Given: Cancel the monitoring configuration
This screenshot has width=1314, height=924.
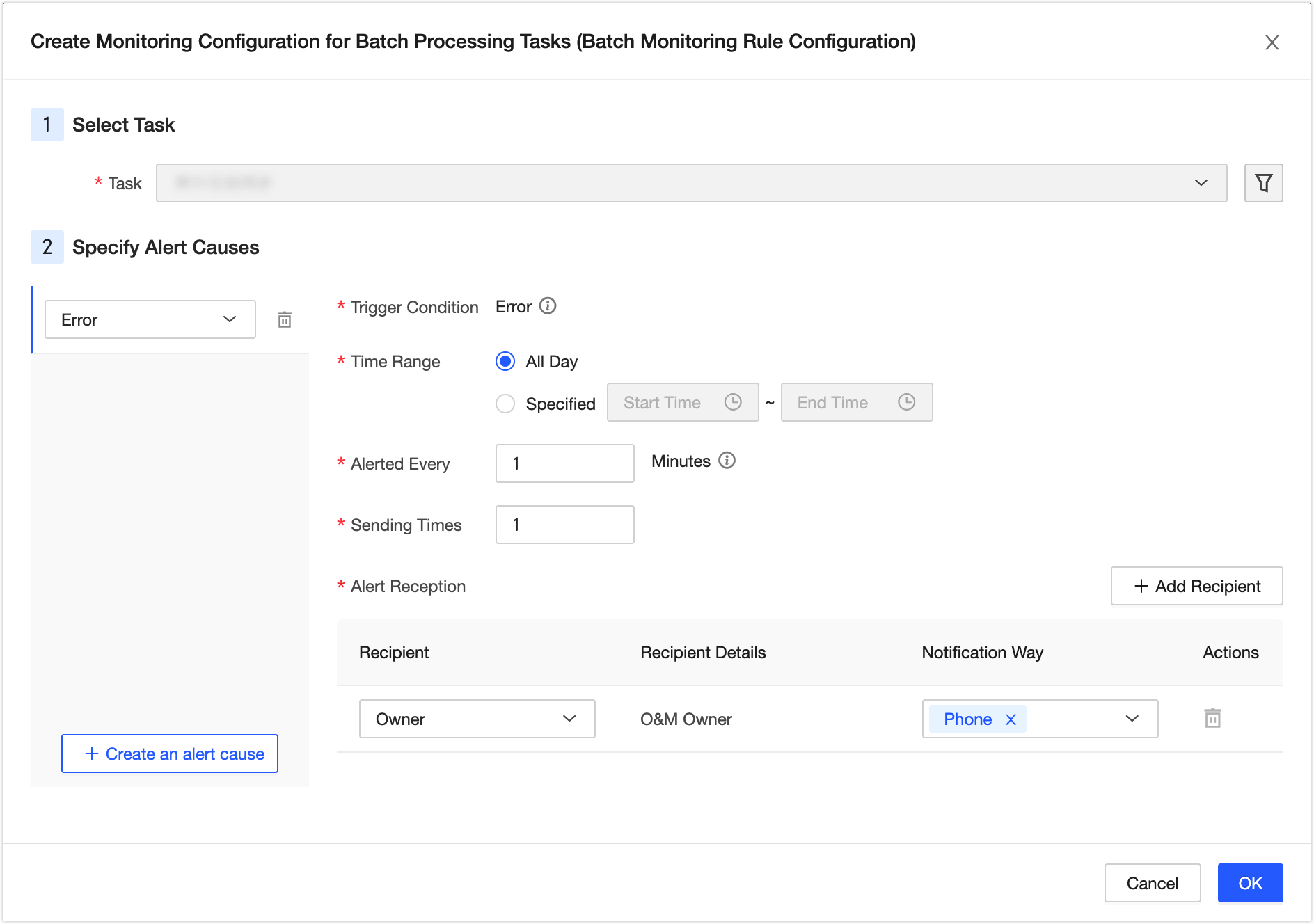Looking at the screenshot, I should click(1153, 883).
